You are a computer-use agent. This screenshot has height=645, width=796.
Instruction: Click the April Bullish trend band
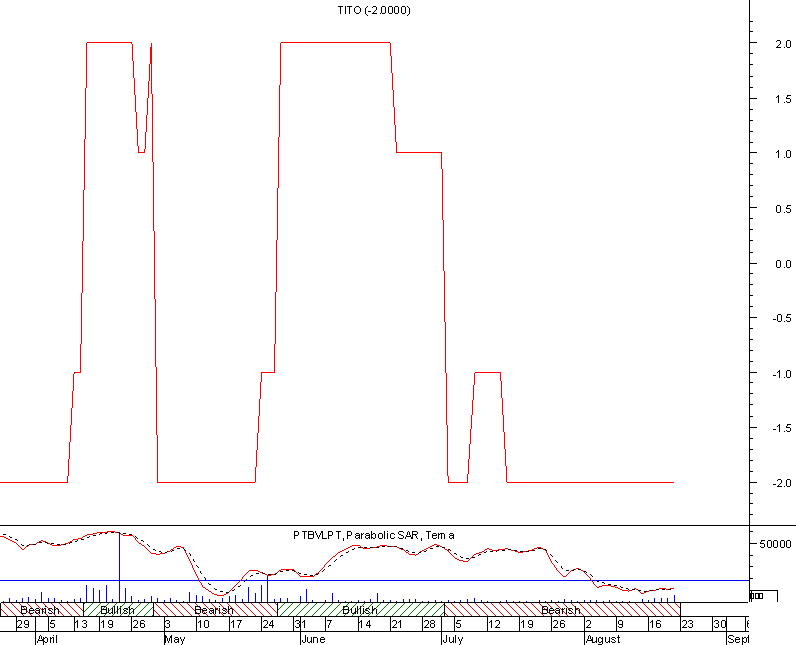pos(118,609)
